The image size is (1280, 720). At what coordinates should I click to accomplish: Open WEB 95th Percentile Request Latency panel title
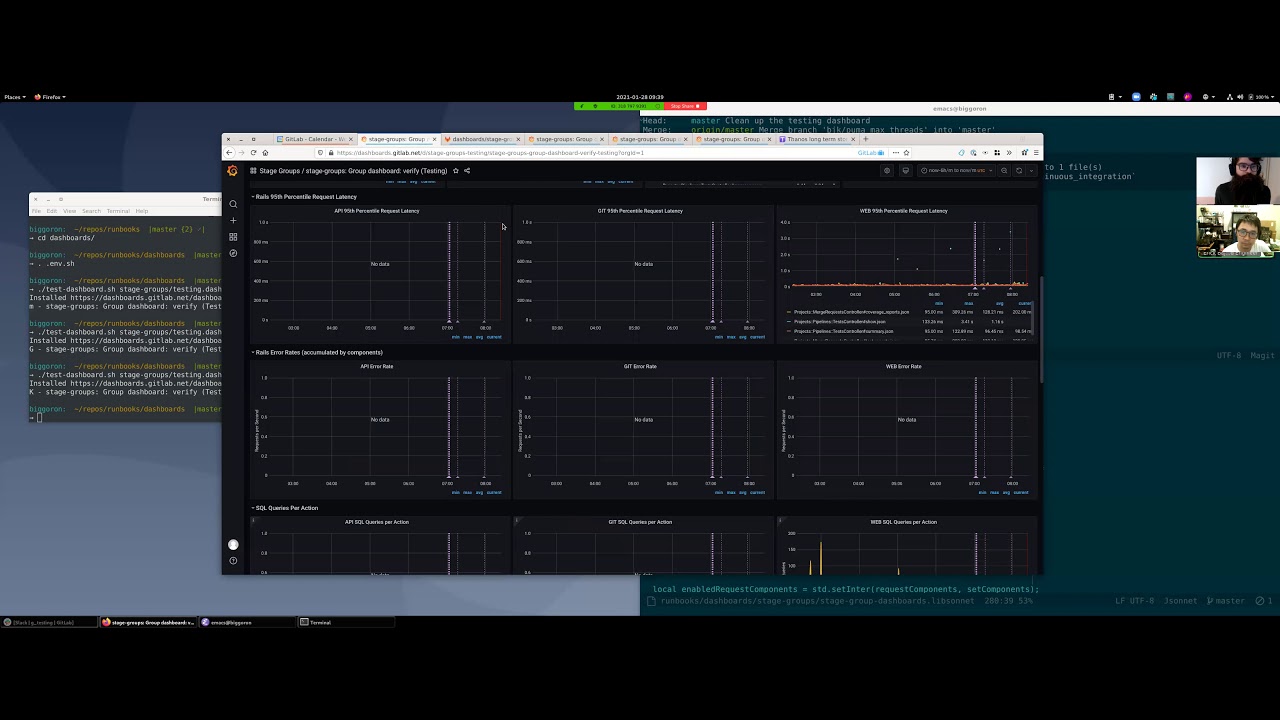(904, 211)
